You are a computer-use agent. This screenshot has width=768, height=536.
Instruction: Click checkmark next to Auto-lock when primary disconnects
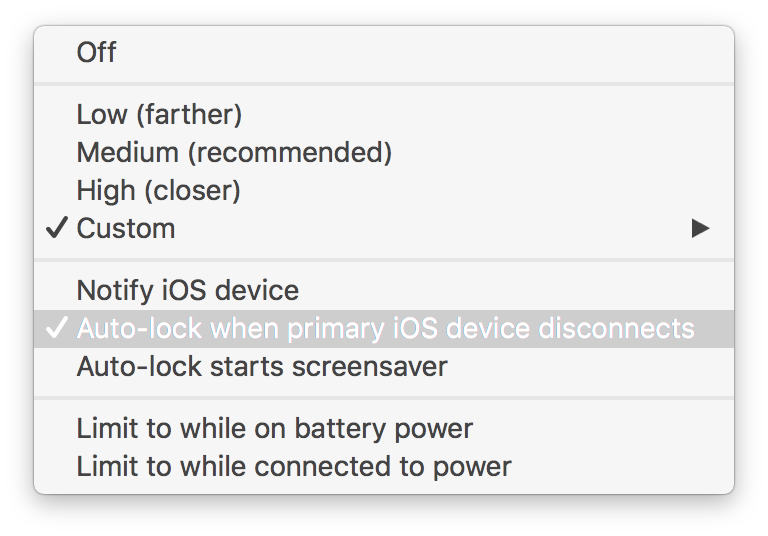pos(57,328)
